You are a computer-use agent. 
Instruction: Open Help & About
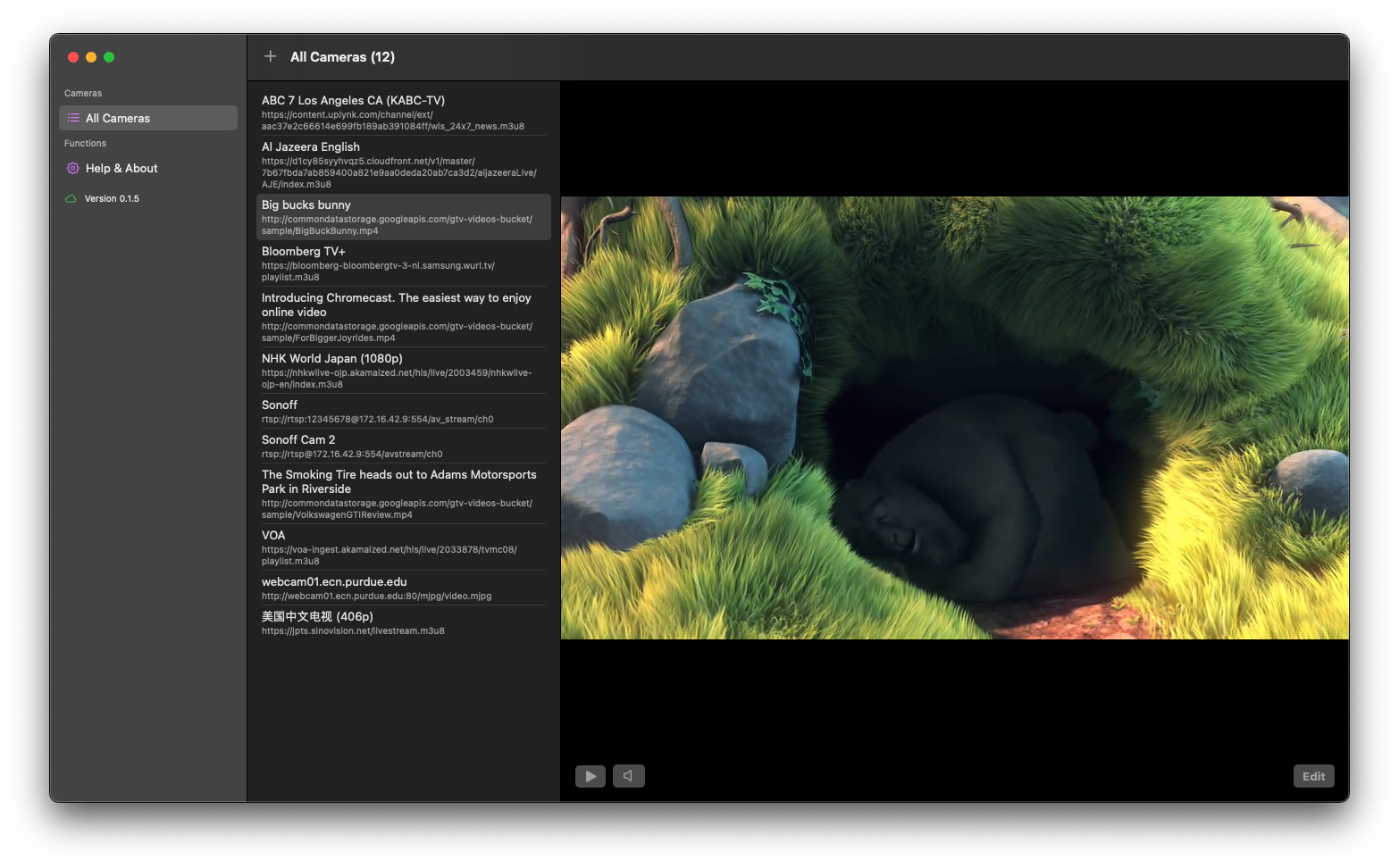point(121,168)
